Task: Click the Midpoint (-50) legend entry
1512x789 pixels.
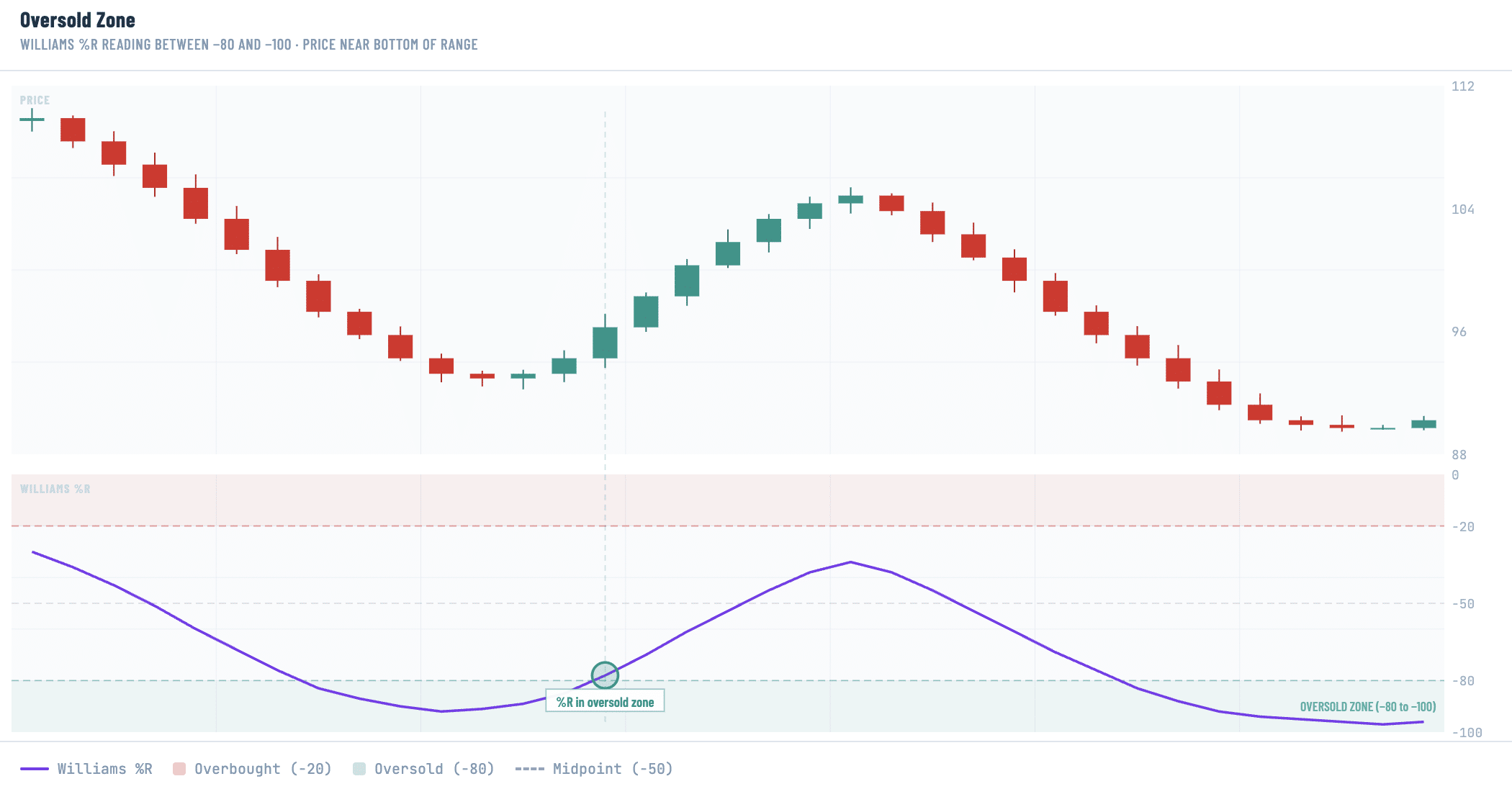Action: (594, 769)
